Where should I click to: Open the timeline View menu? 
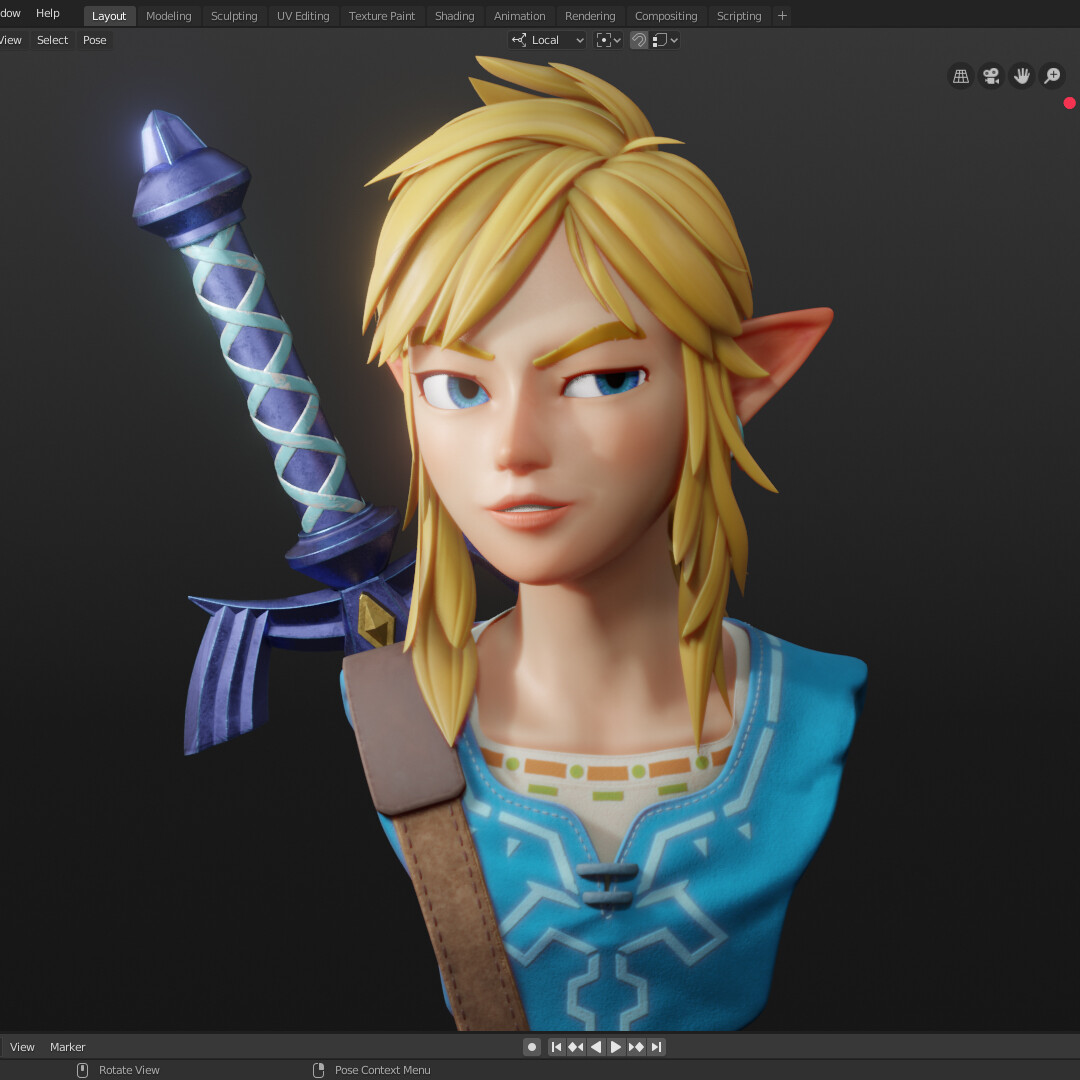point(22,1047)
